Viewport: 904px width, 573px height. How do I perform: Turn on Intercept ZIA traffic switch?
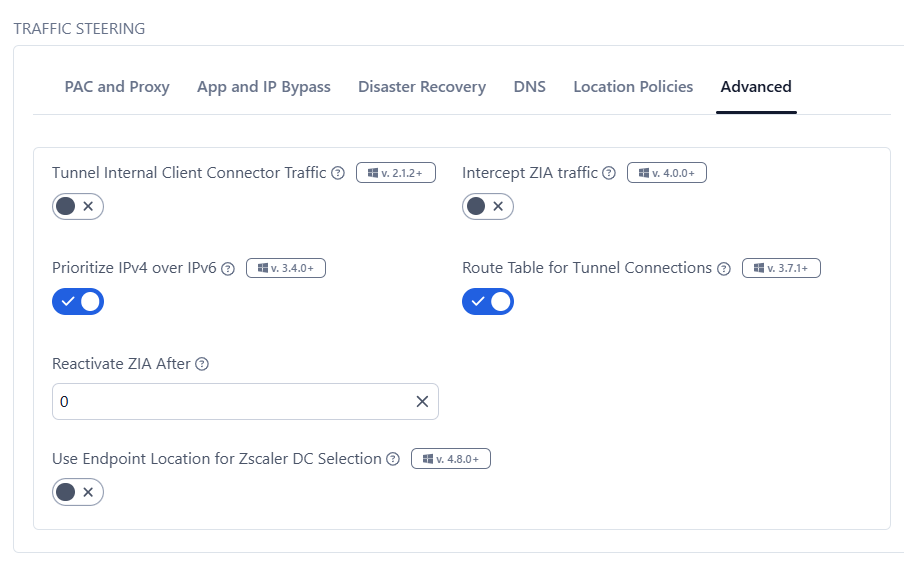pyautogui.click(x=488, y=206)
